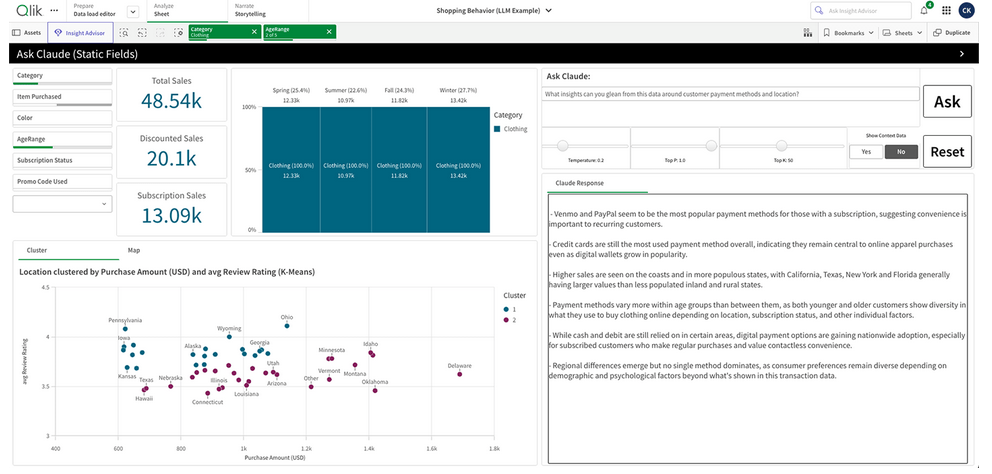The width and height of the screenshot is (992, 474).
Task: Click the Temperature slider handle
Action: (564, 145)
